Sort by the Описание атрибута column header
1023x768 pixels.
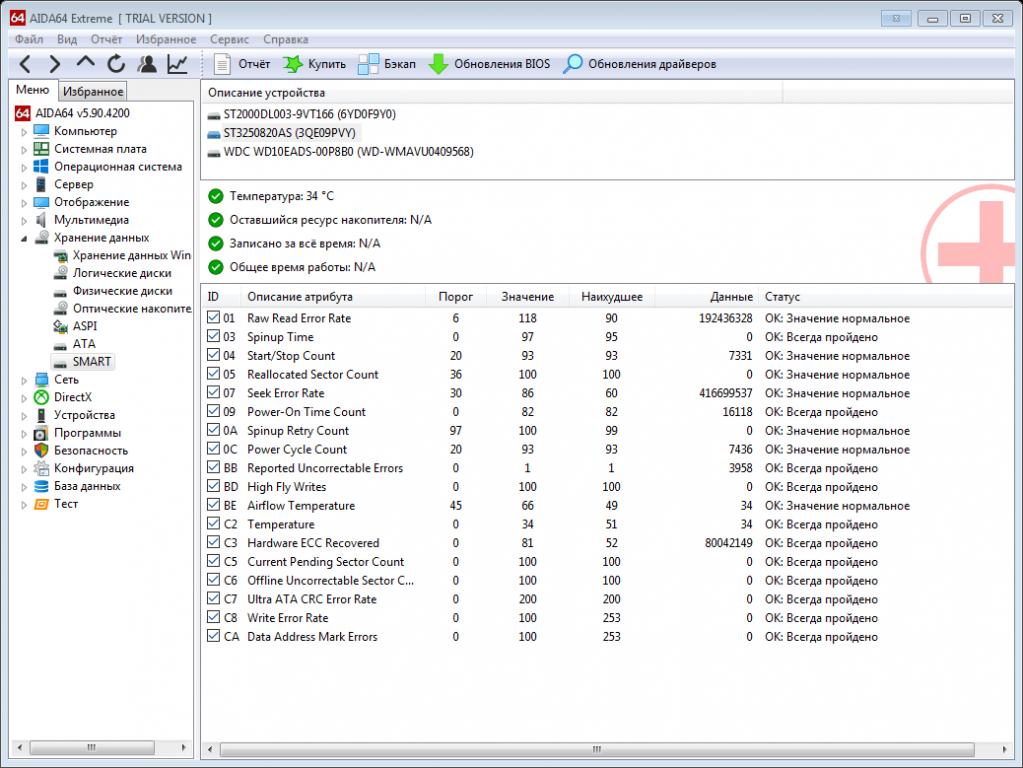pos(333,297)
